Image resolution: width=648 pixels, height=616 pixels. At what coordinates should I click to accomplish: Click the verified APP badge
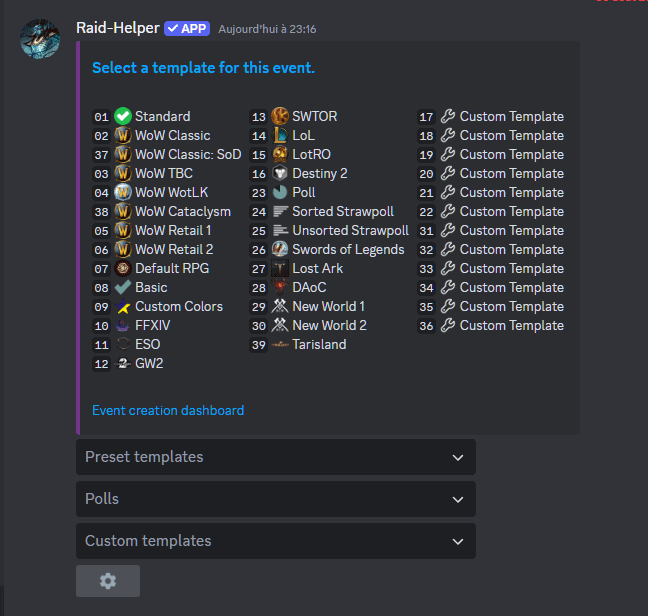pyautogui.click(x=187, y=29)
